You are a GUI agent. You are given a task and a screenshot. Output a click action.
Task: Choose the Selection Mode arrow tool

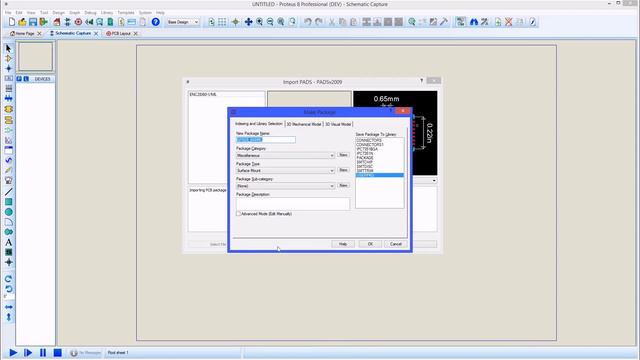pyautogui.click(x=9, y=49)
